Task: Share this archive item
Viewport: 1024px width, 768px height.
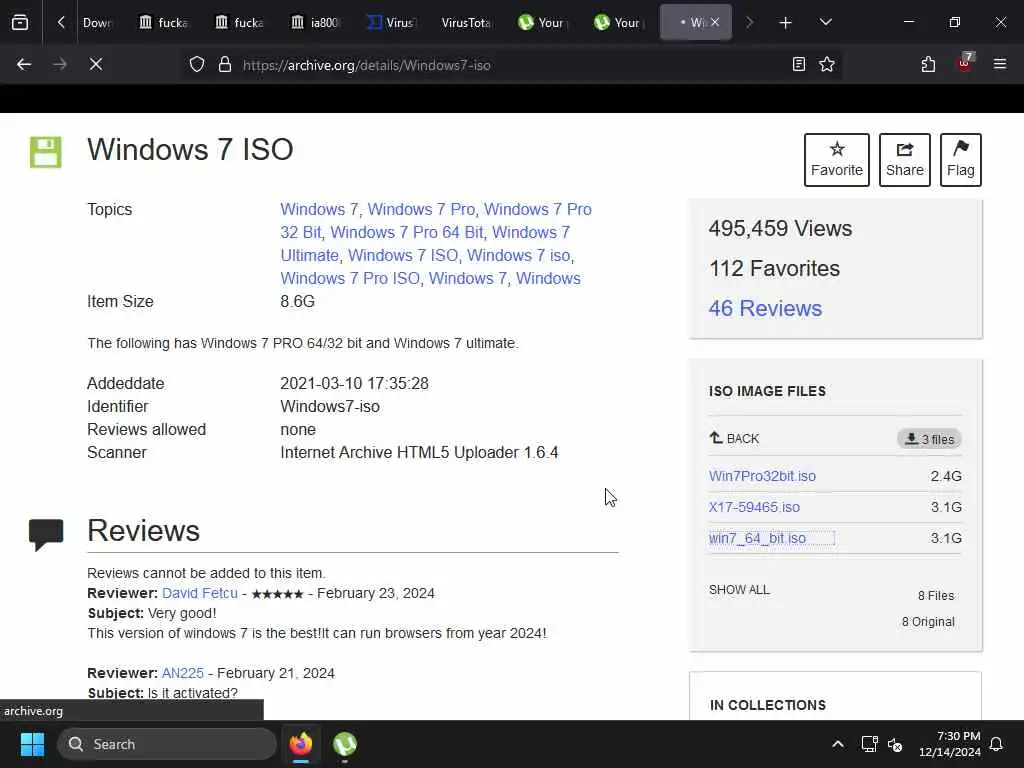Action: pyautogui.click(x=904, y=160)
